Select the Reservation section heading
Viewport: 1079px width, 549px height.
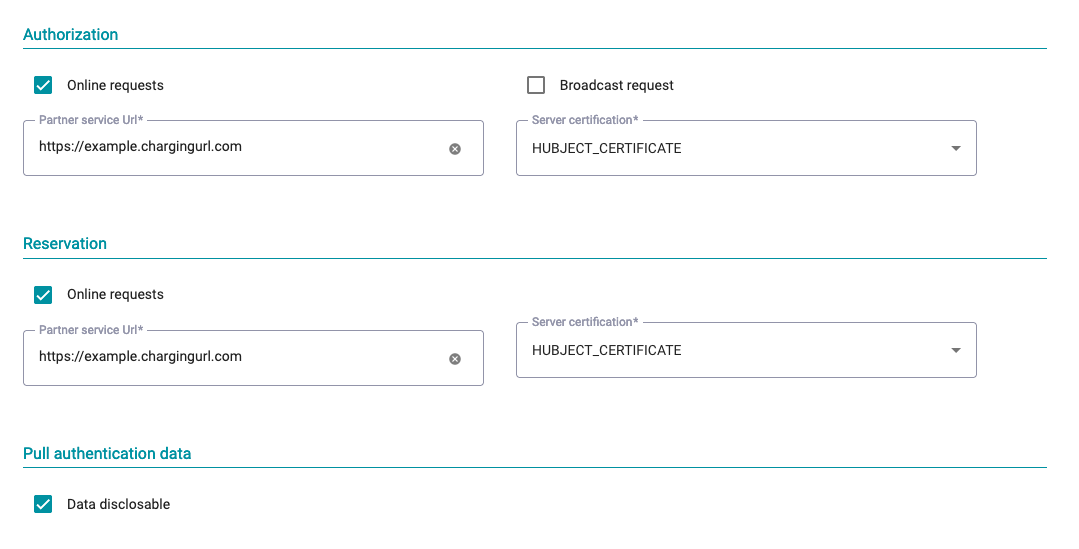coord(65,244)
